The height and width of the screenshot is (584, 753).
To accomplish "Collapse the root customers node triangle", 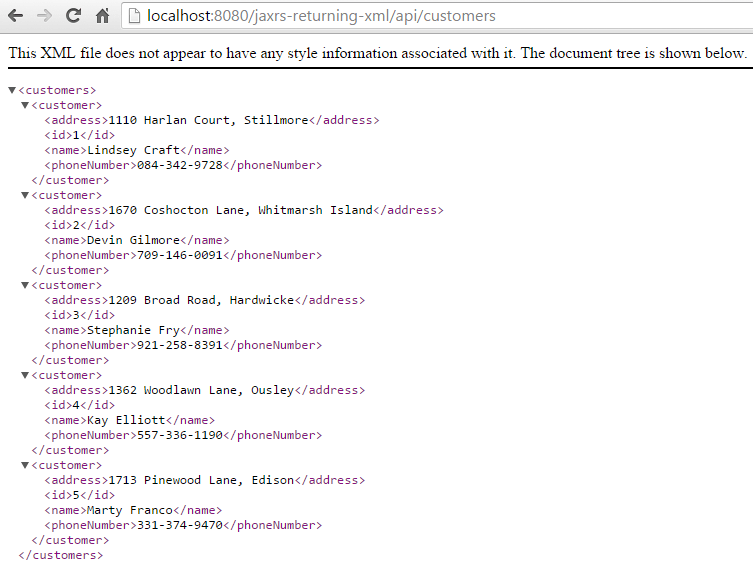I will 12,90.
